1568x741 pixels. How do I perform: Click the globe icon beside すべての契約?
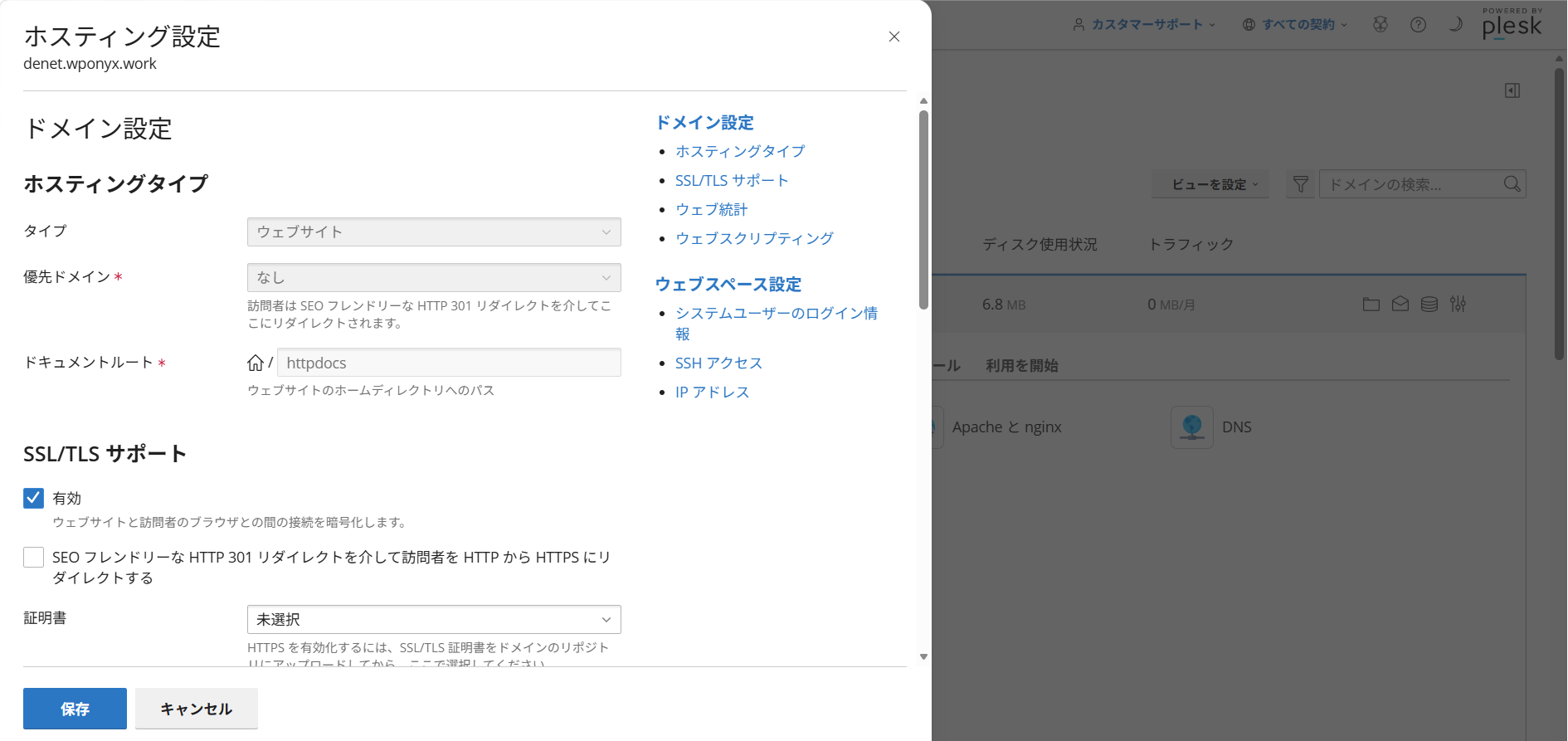pyautogui.click(x=1249, y=25)
